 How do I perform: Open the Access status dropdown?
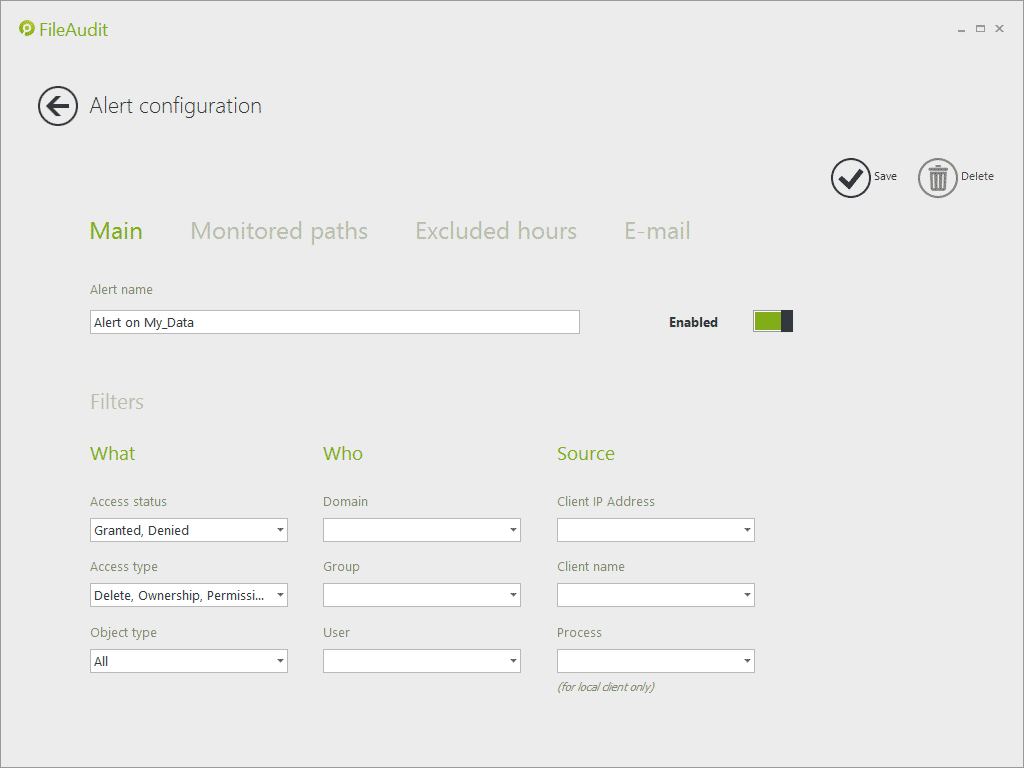[x=280, y=530]
